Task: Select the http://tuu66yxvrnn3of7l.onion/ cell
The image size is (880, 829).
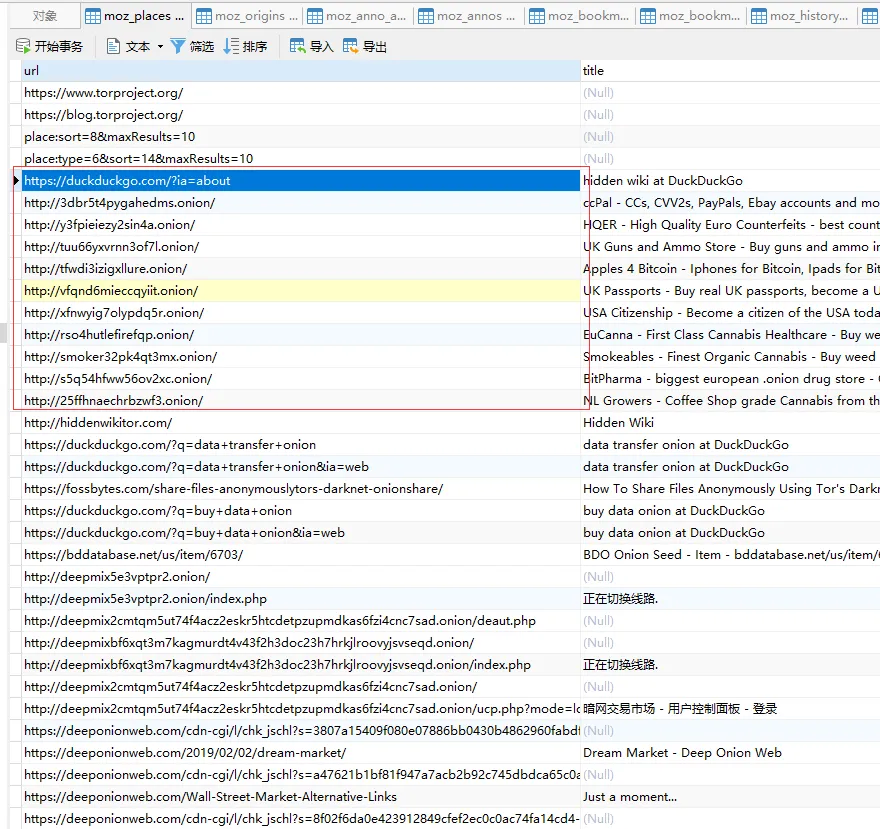Action: click(301, 246)
